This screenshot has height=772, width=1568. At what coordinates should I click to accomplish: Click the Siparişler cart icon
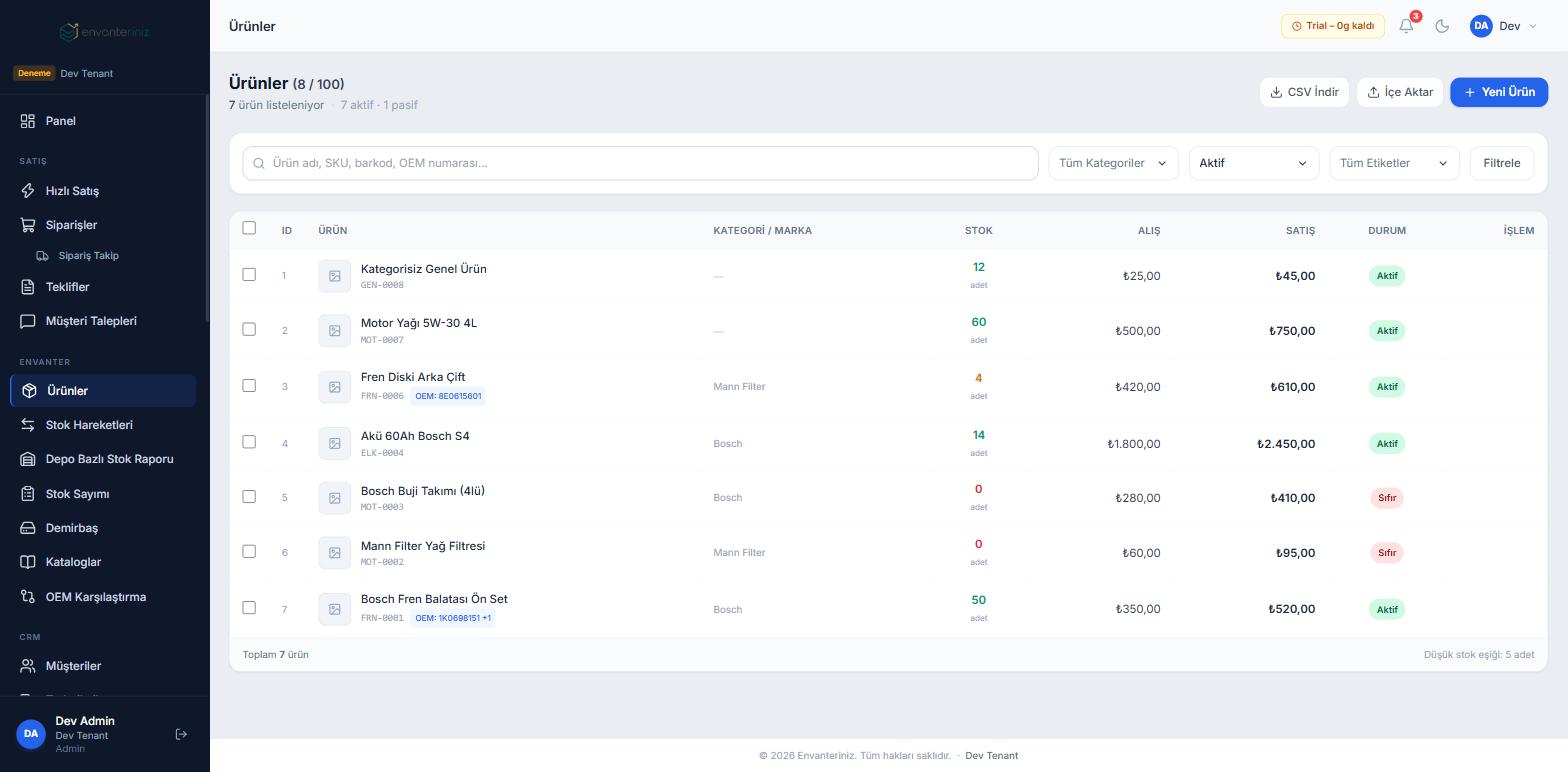(x=28, y=225)
